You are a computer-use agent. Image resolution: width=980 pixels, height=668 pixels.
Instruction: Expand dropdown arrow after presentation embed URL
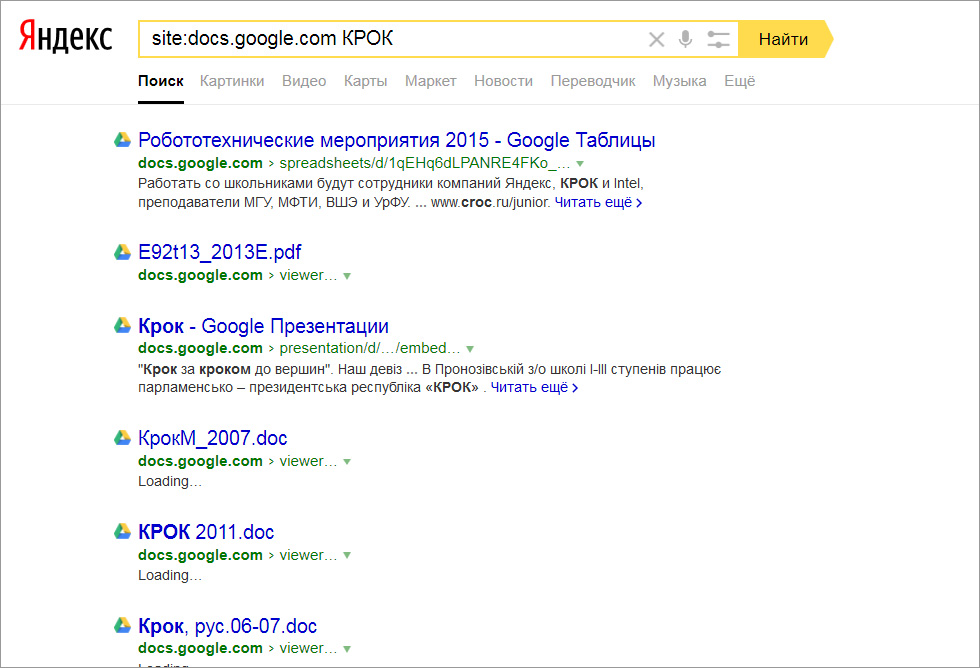click(470, 349)
